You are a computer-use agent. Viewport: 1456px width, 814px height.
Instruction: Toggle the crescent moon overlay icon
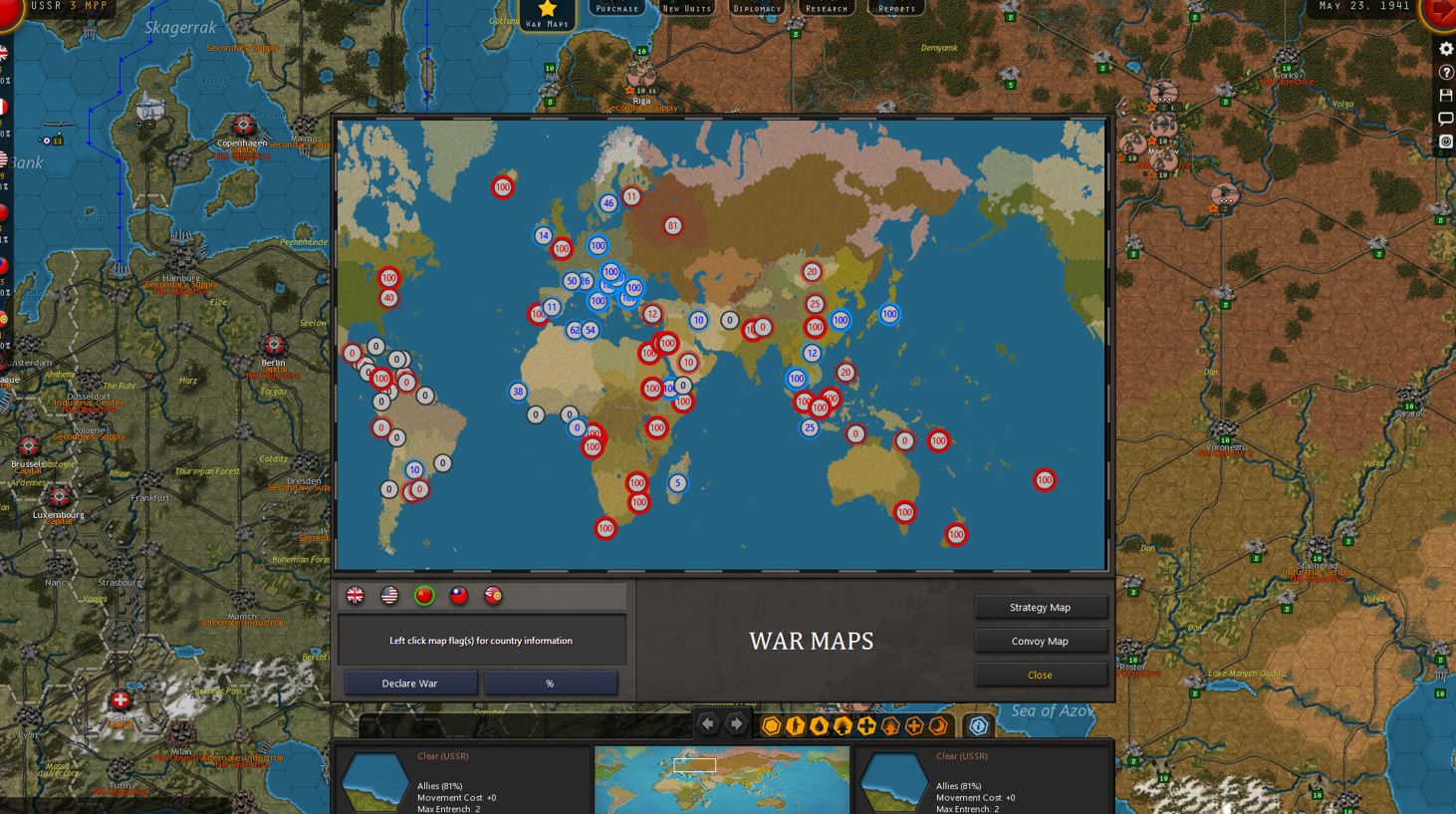pyautogui.click(x=938, y=726)
